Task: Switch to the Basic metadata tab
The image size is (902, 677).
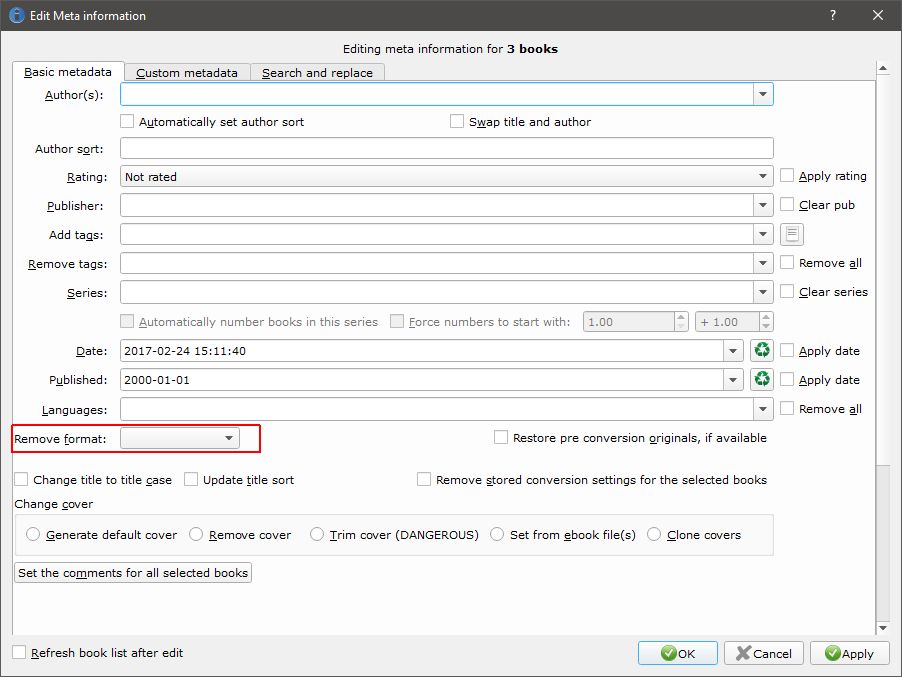Action: click(68, 72)
